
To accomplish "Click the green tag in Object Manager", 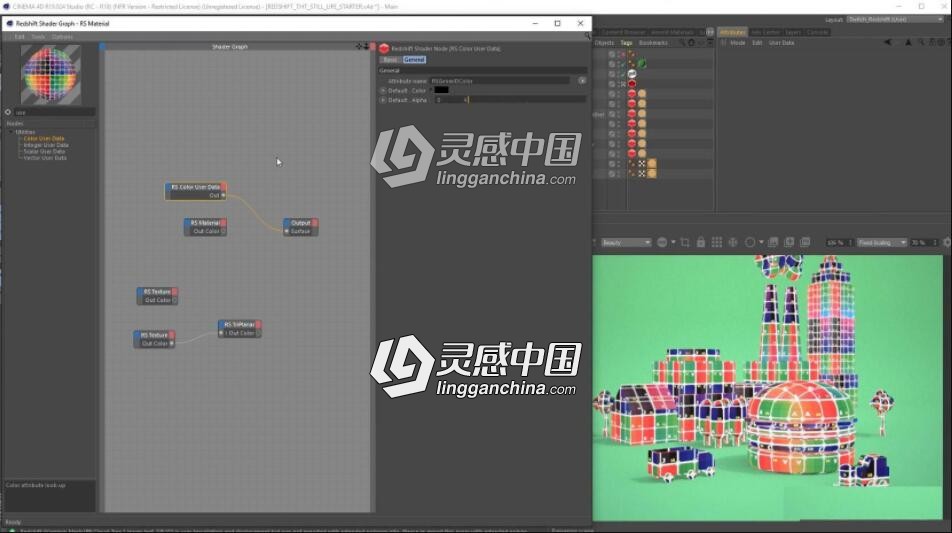I will tap(642, 64).
